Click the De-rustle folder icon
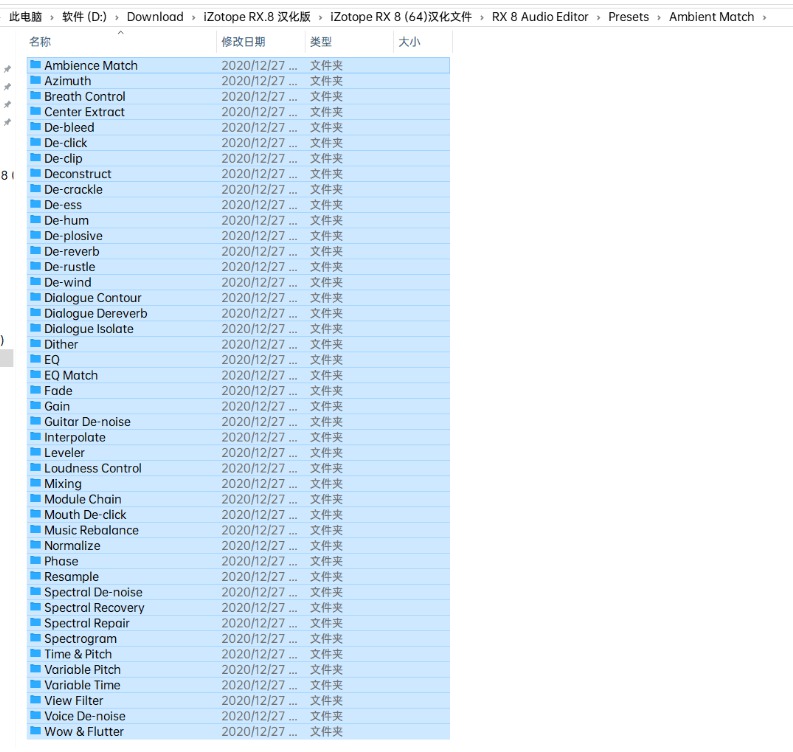The width and height of the screenshot is (793, 752). (35, 266)
